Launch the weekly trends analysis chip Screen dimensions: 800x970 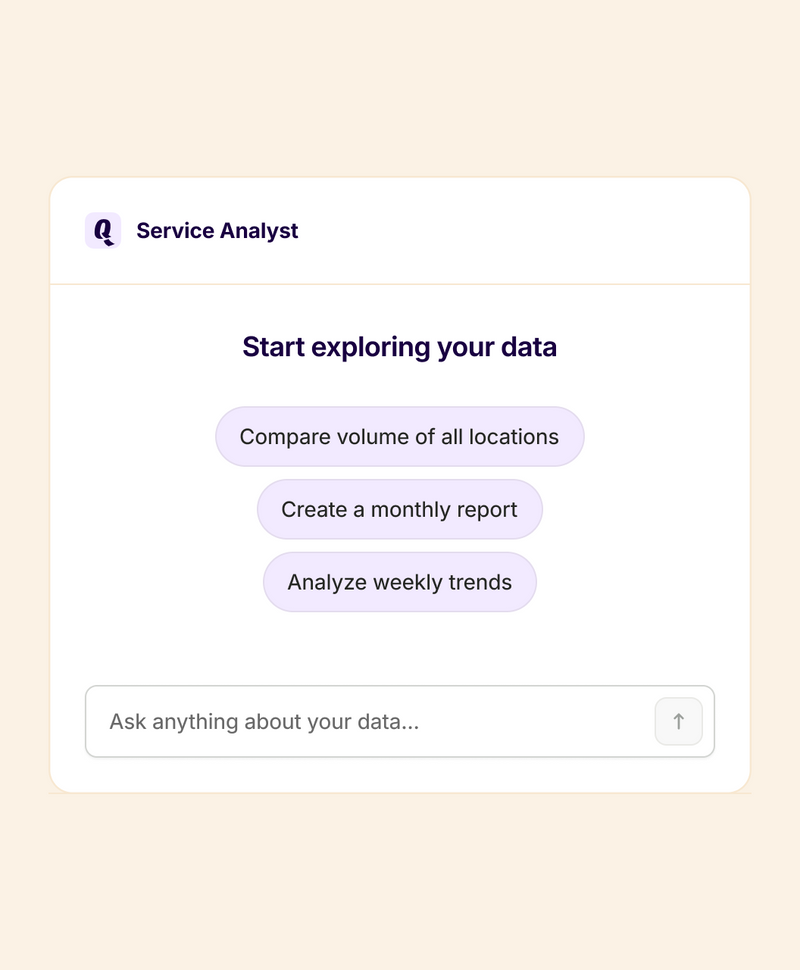400,582
